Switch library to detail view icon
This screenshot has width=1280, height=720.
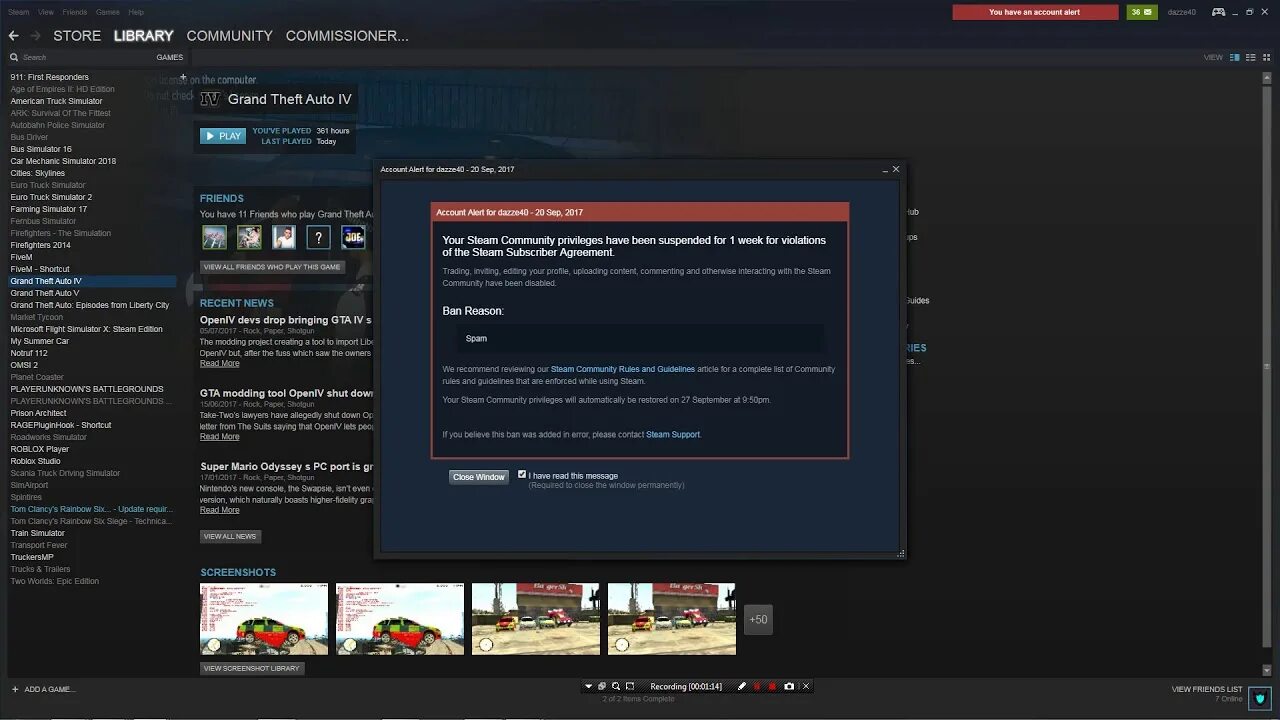point(1235,57)
